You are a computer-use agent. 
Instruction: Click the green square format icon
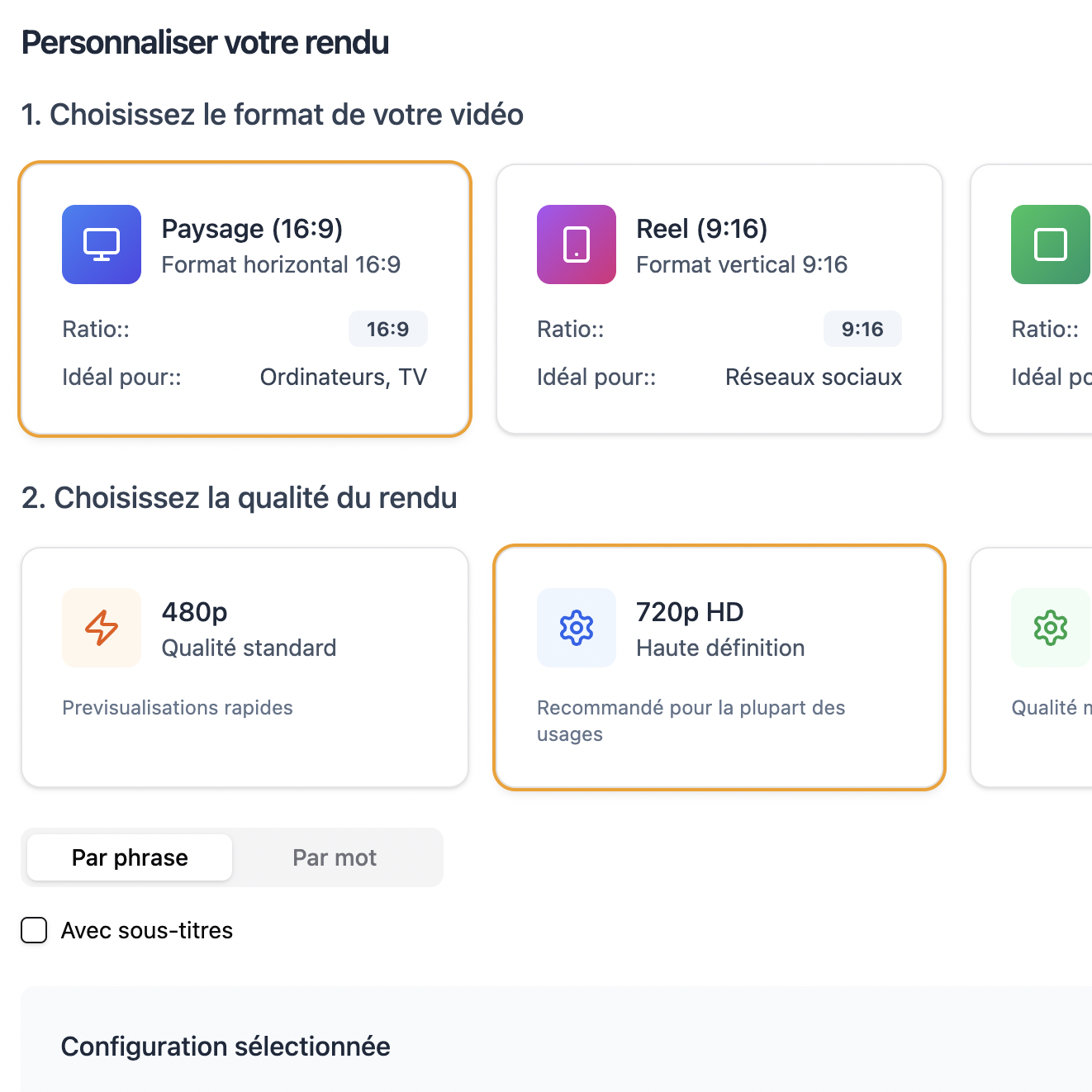[x=1051, y=245]
